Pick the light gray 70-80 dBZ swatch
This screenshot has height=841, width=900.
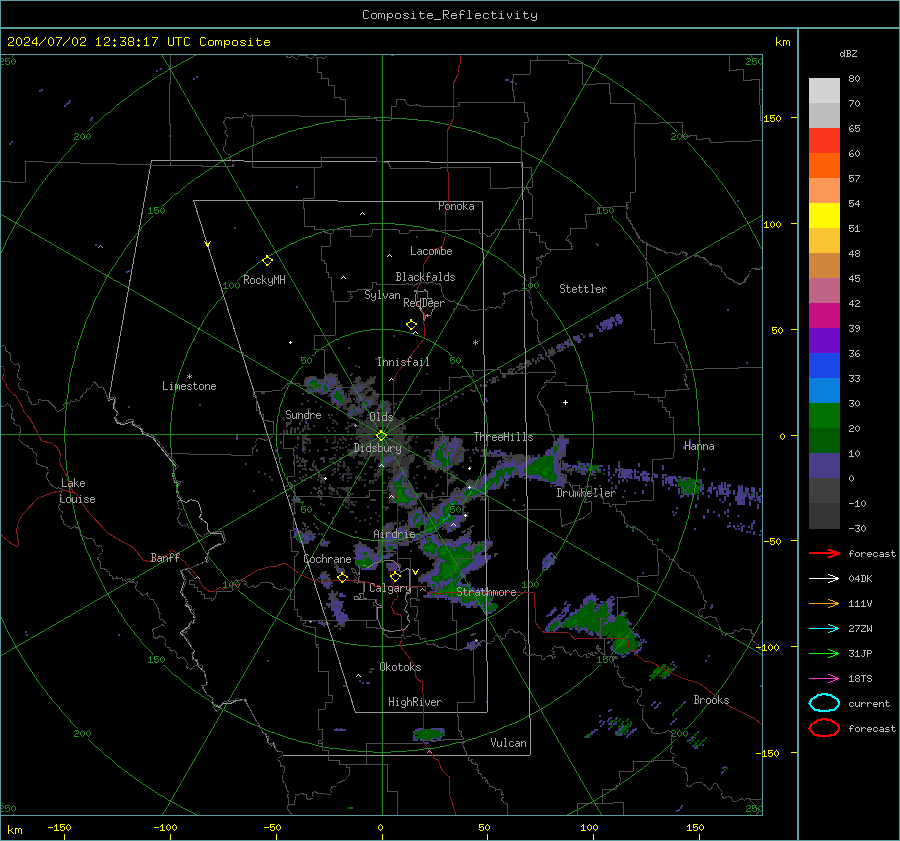824,91
